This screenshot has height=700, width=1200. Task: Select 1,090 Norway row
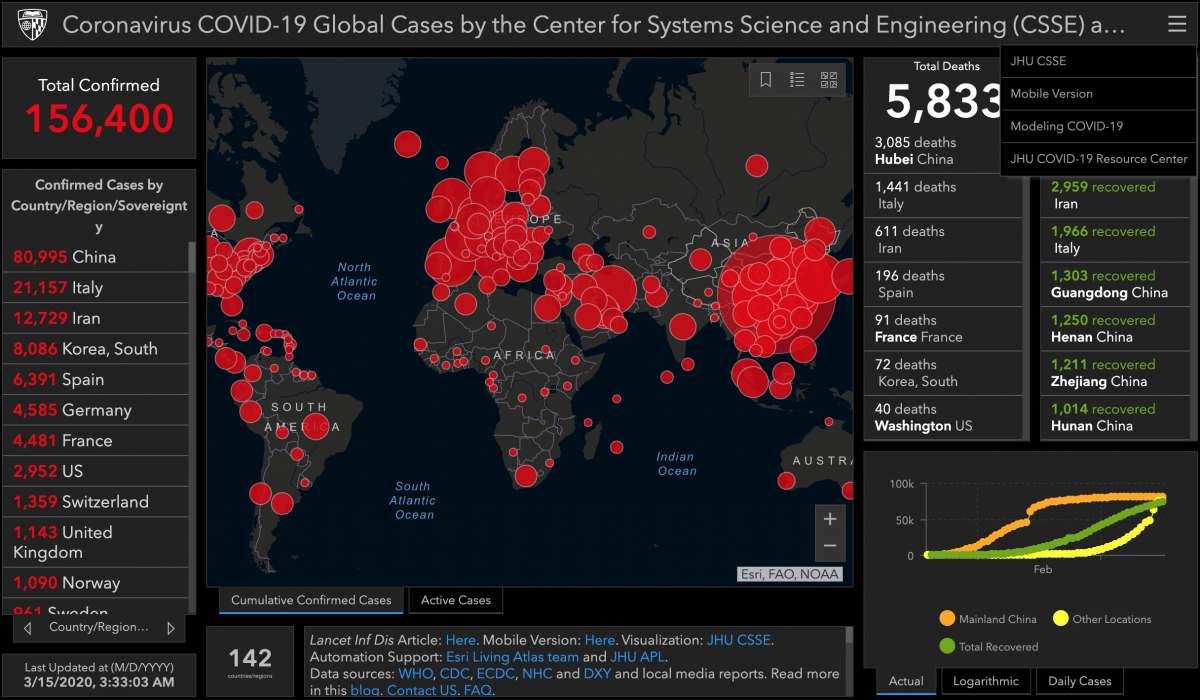point(95,583)
